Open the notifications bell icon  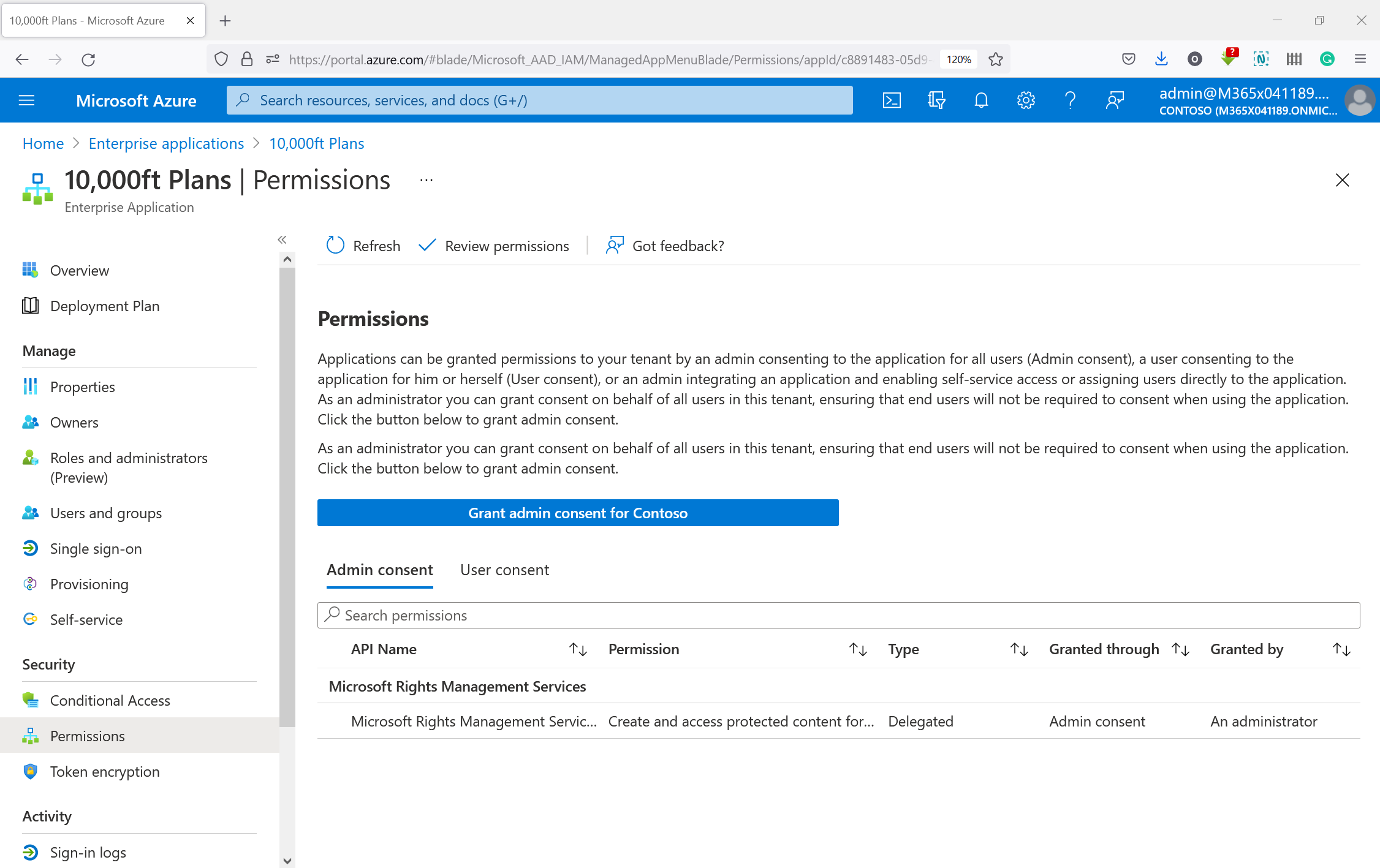981,100
